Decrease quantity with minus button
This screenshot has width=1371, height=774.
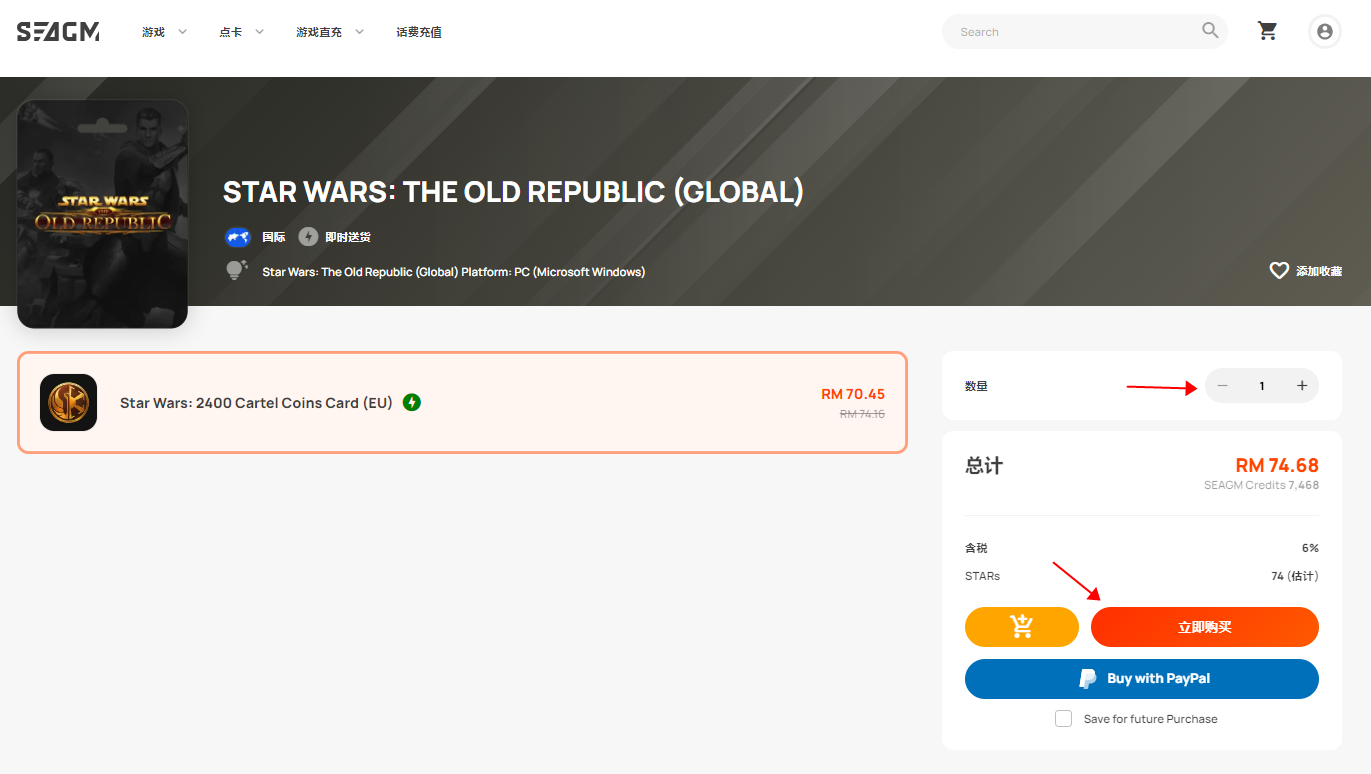tap(1222, 385)
